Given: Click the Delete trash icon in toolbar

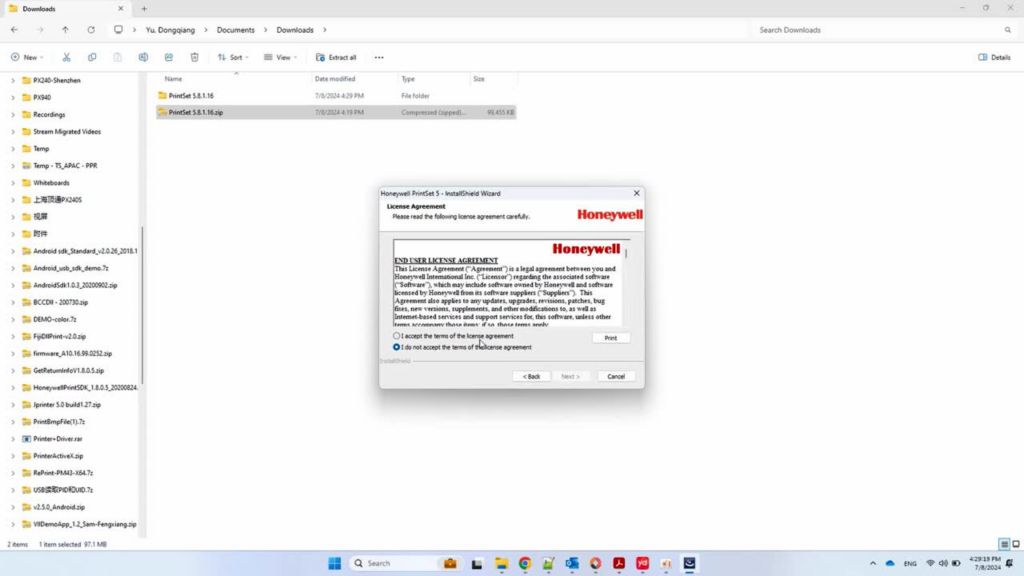Looking at the screenshot, I should (x=195, y=57).
